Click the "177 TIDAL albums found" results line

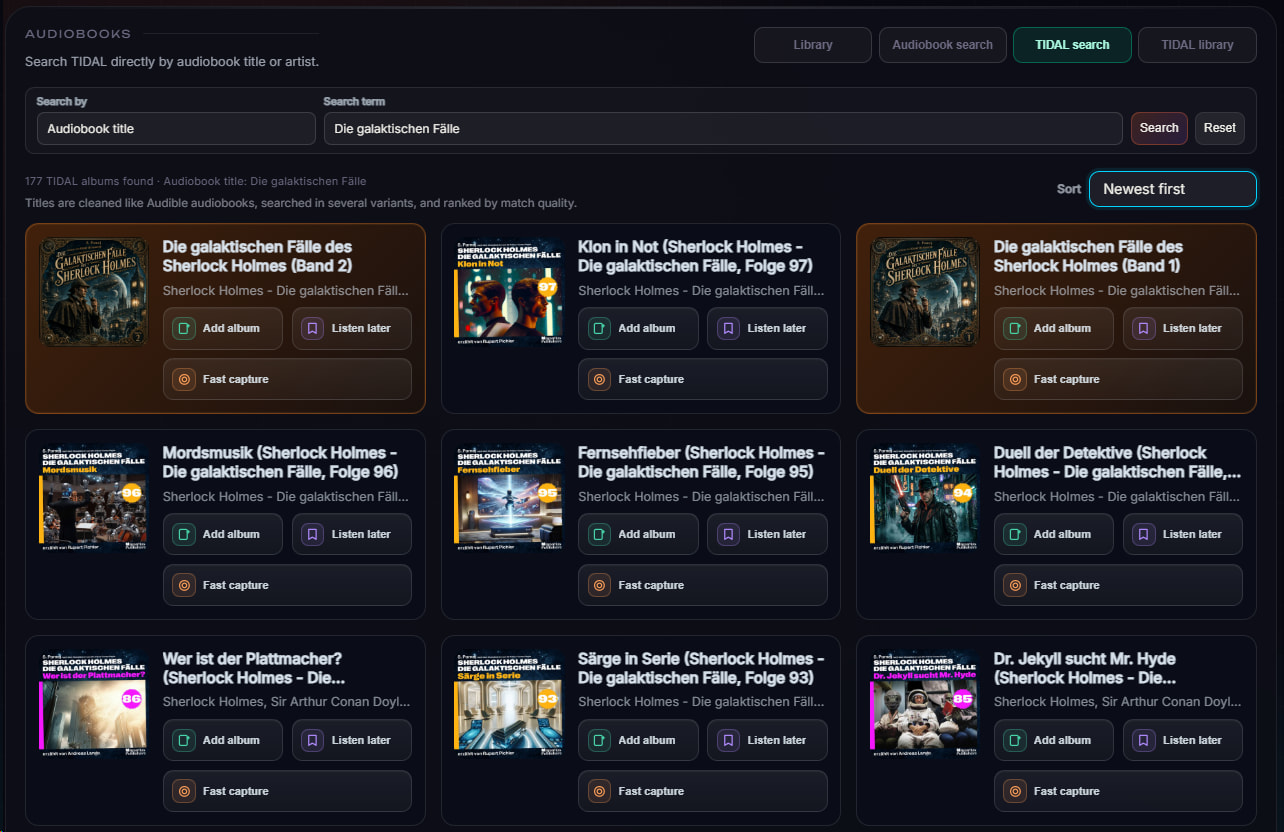(196, 181)
